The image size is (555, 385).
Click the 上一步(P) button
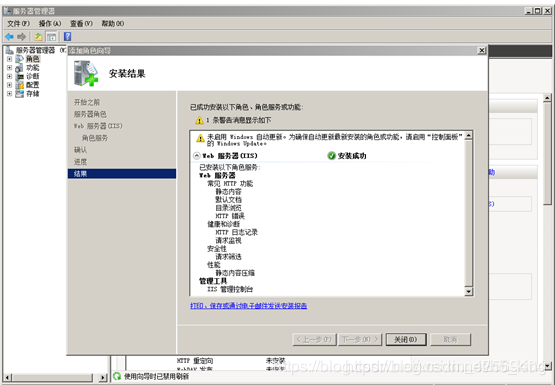click(x=314, y=339)
